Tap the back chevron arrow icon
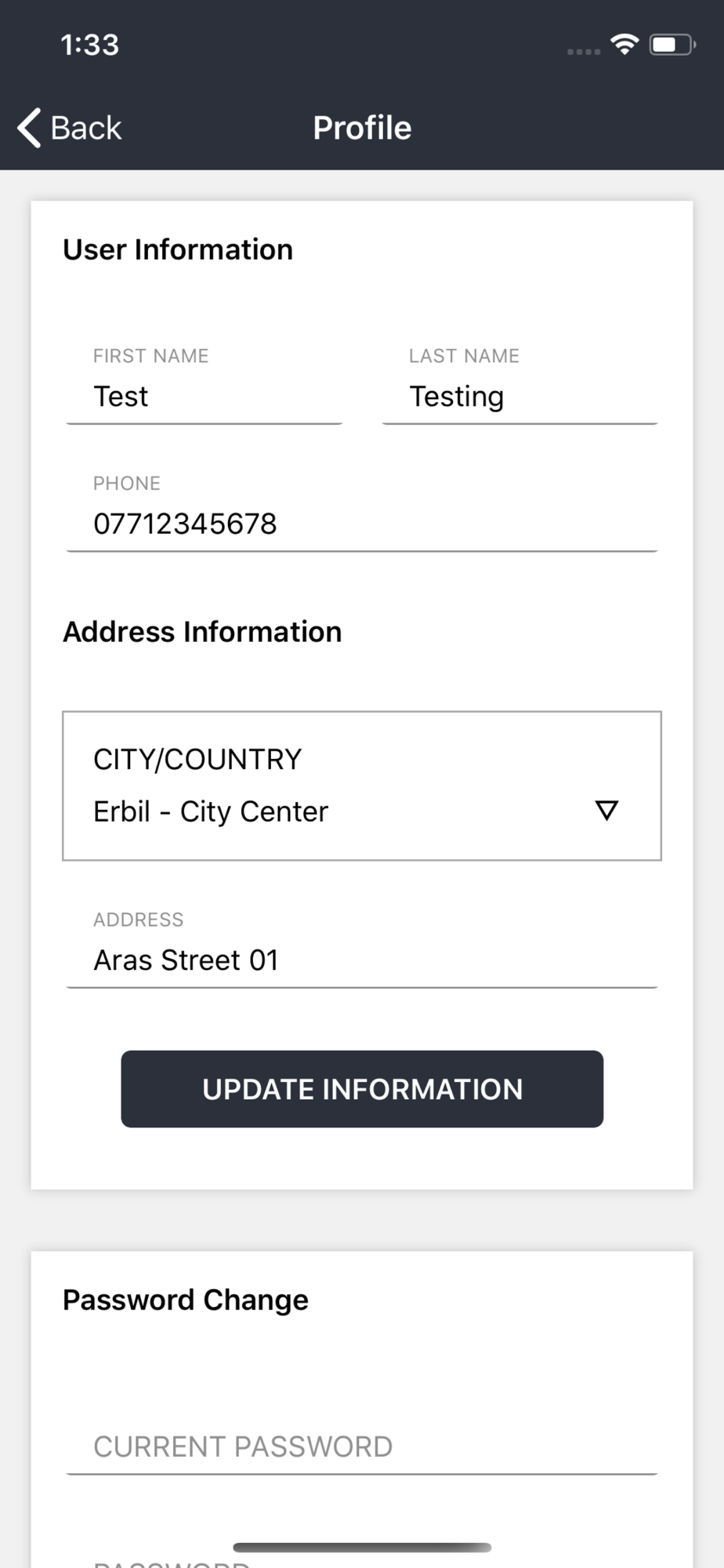The width and height of the screenshot is (724, 1568). pos(29,128)
